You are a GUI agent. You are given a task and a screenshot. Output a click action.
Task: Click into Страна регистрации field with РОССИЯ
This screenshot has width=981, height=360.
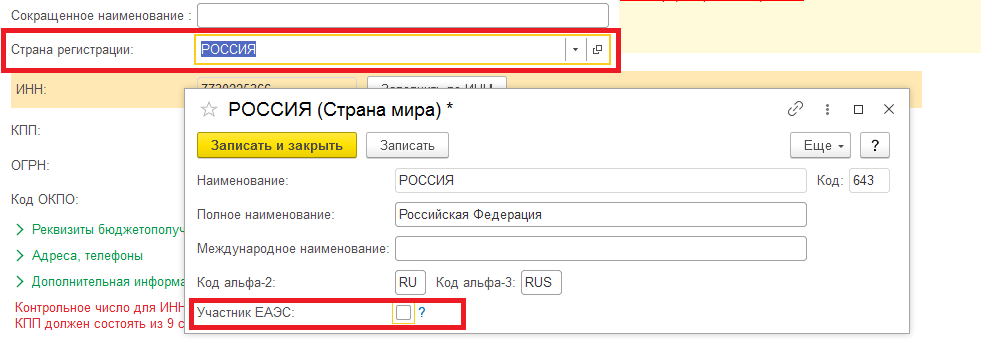(380, 49)
